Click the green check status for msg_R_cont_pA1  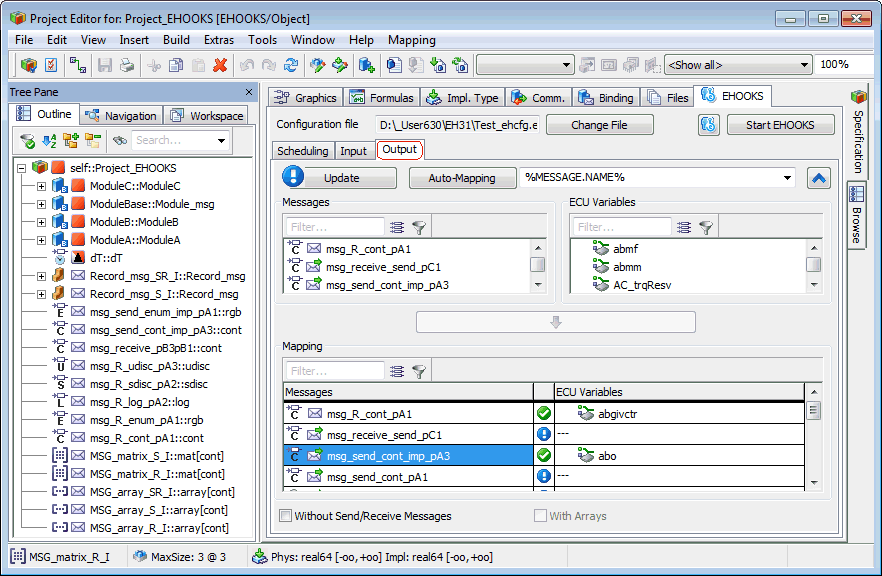(x=543, y=413)
